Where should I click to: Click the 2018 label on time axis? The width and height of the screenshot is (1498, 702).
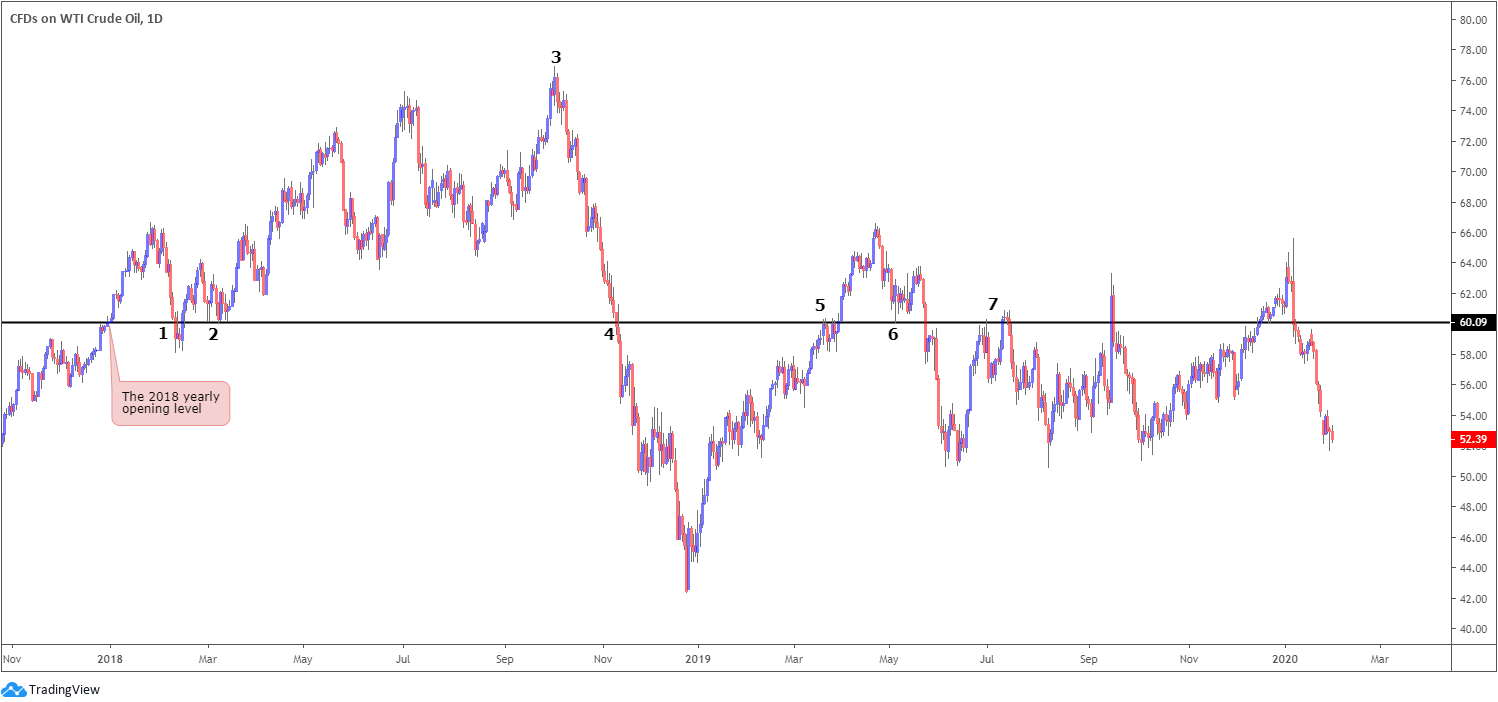click(109, 660)
